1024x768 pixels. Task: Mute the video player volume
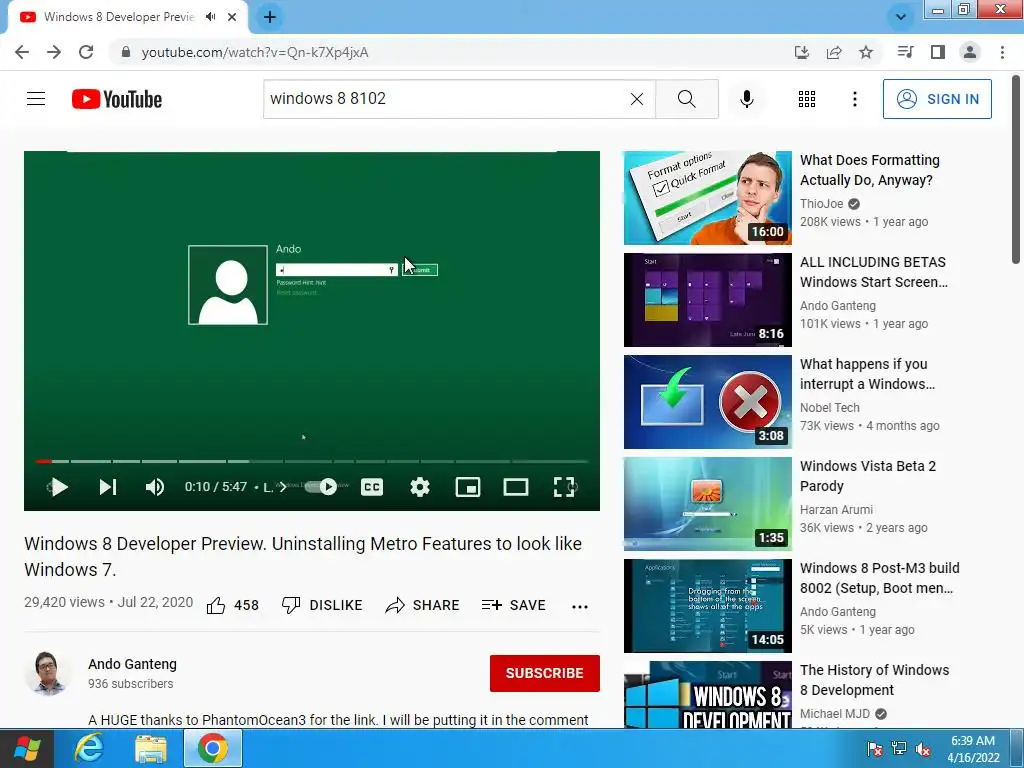[x=155, y=487]
